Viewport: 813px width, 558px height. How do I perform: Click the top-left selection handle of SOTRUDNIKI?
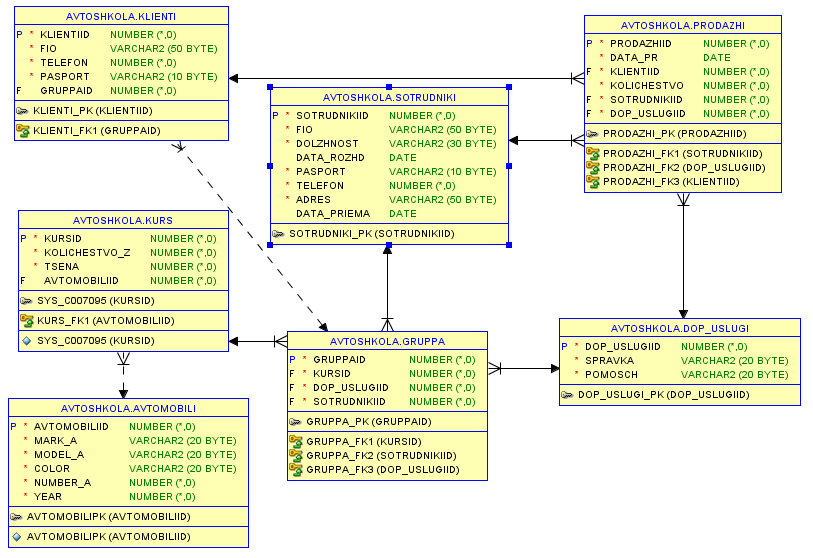(270, 87)
